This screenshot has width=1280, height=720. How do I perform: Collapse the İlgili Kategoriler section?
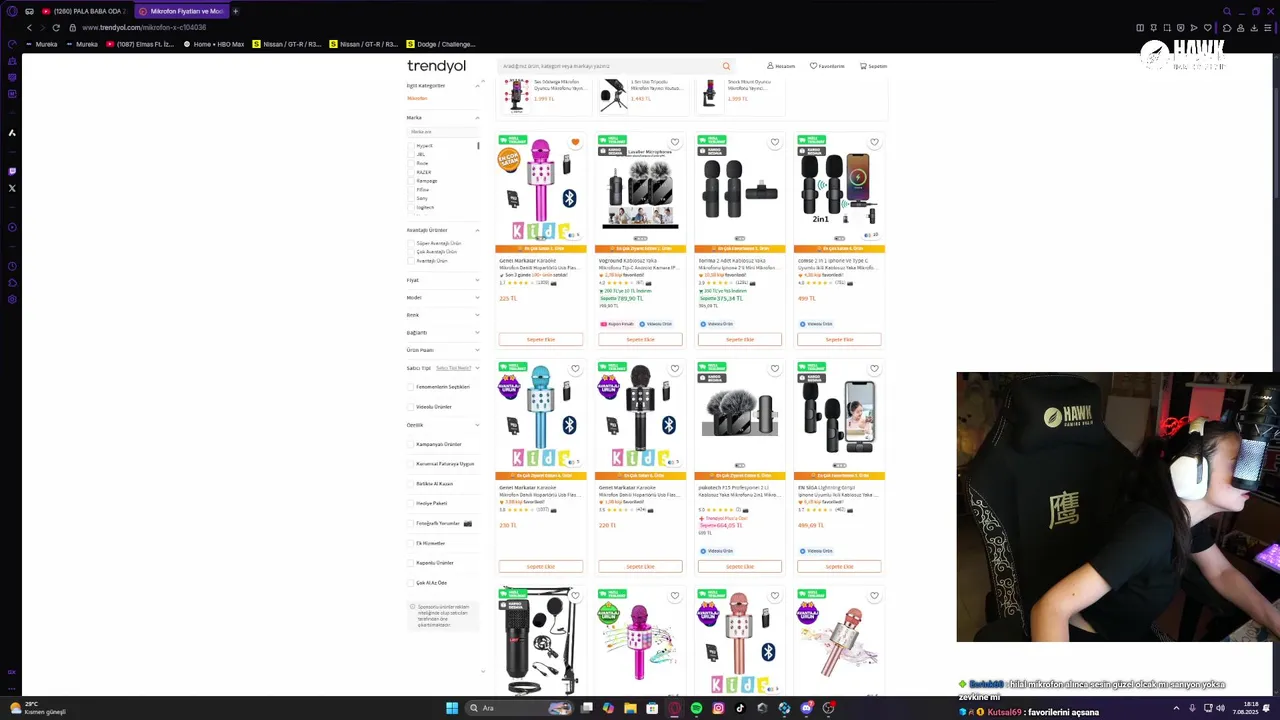coord(477,86)
